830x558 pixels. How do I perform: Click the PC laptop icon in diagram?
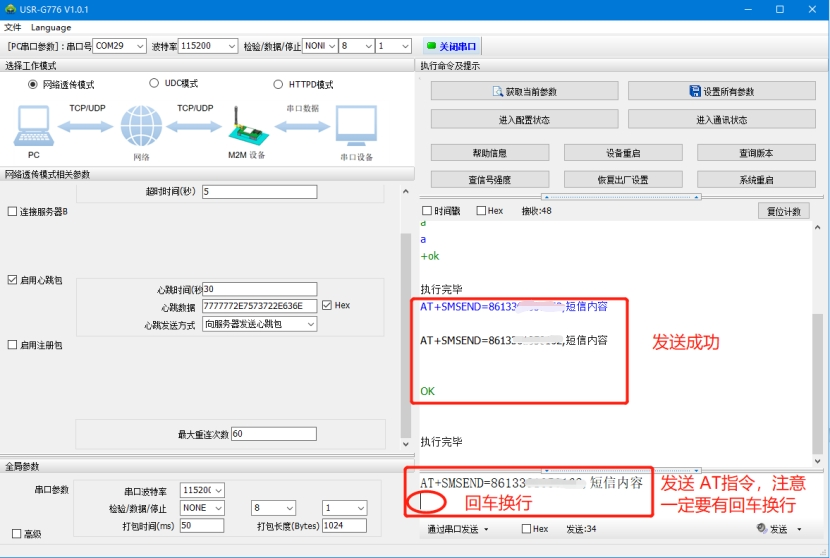[33, 127]
